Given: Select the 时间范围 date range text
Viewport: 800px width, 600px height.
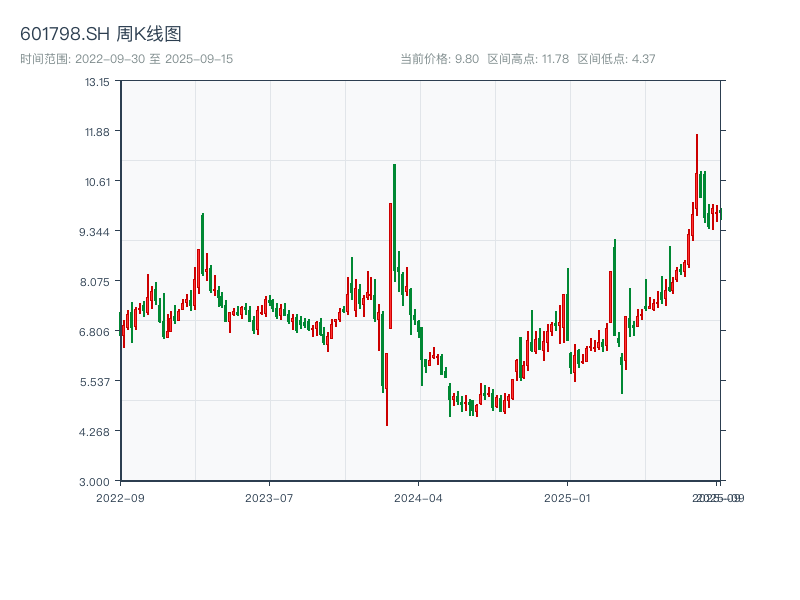Looking at the screenshot, I should pos(127,59).
